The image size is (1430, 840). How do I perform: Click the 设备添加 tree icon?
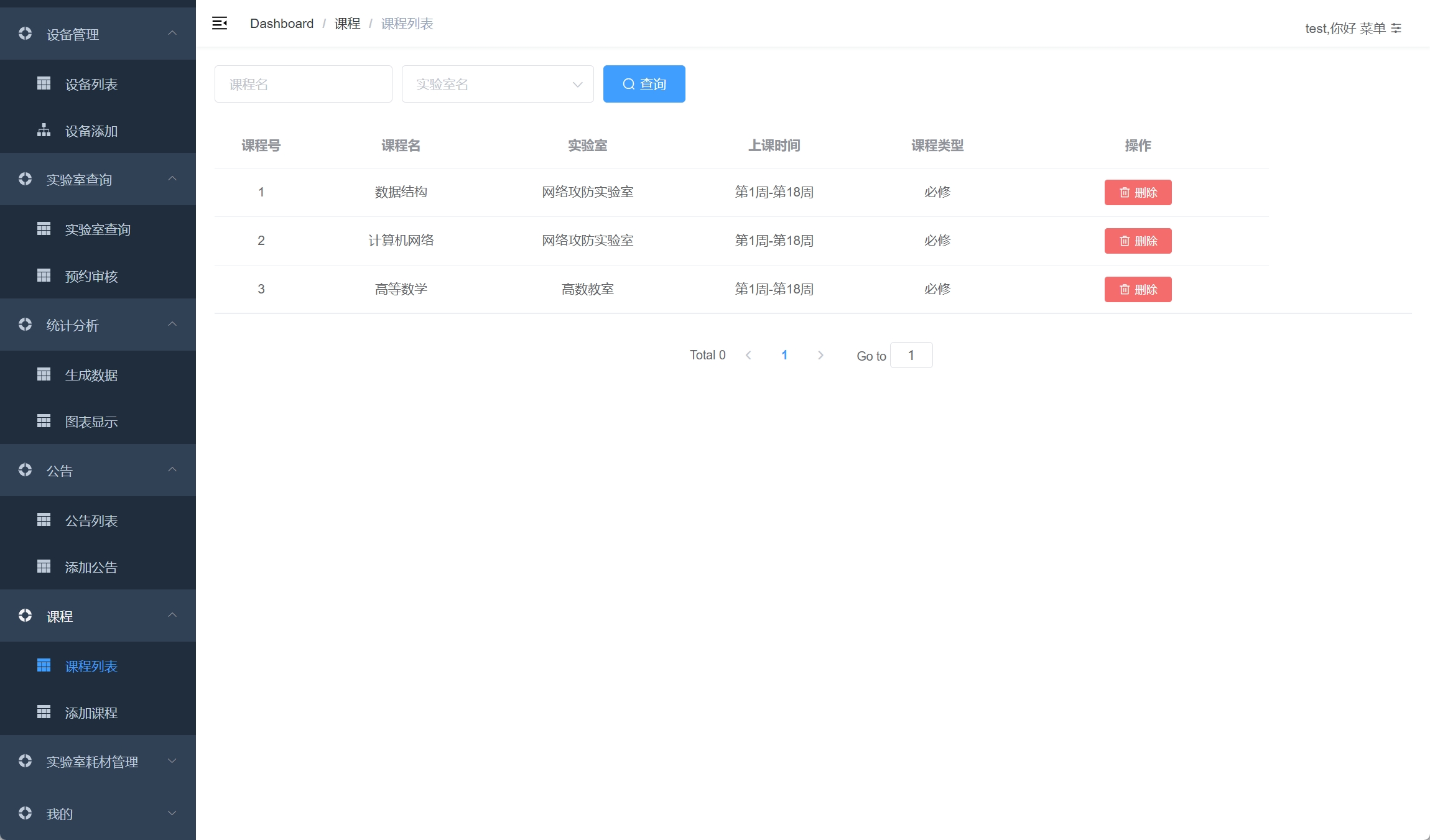point(44,130)
